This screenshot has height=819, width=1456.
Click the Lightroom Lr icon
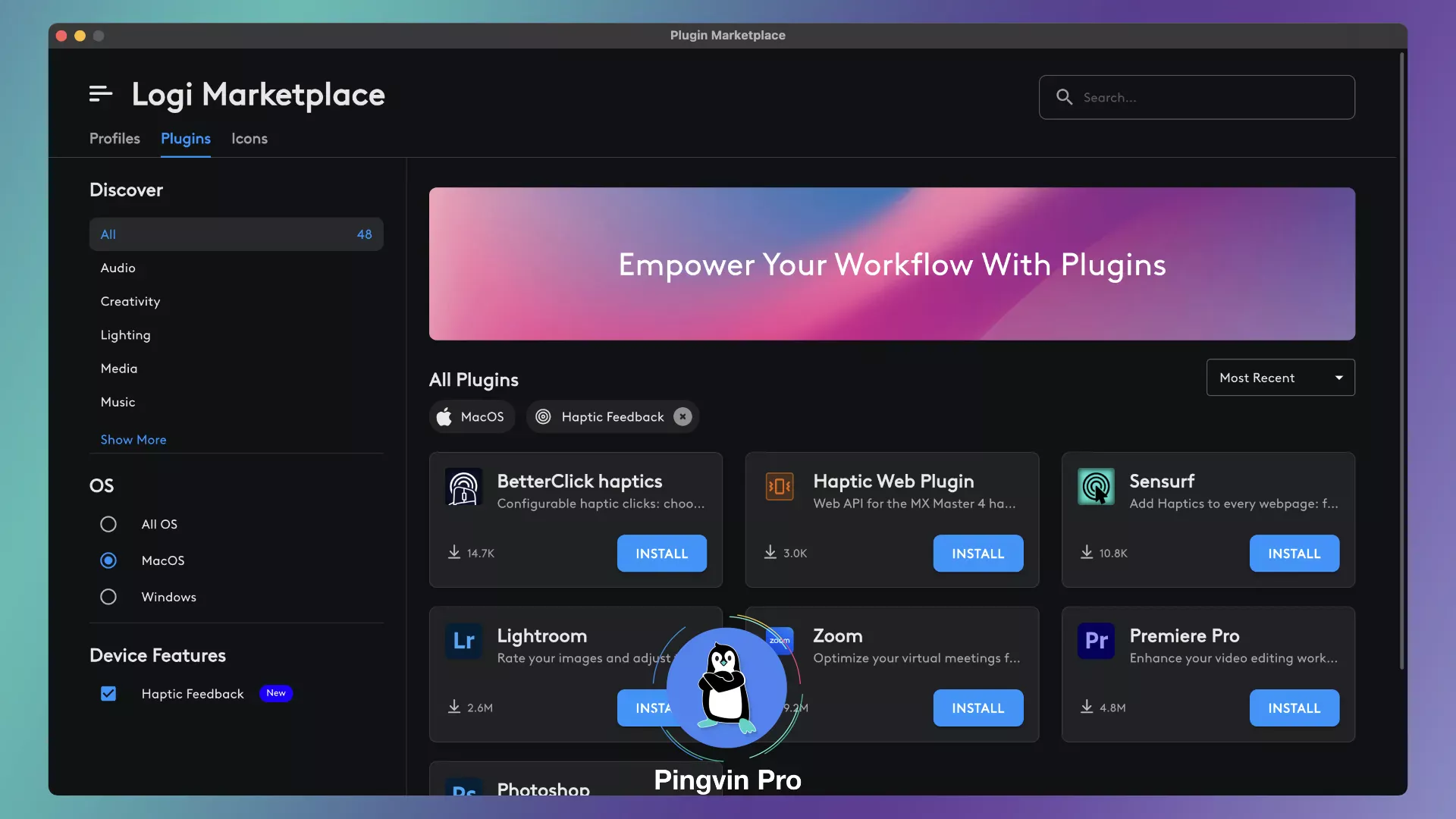(x=463, y=642)
